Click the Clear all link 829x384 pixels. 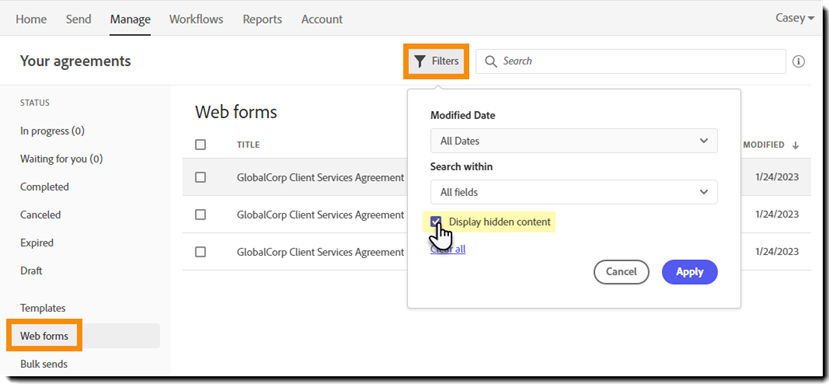click(x=448, y=249)
